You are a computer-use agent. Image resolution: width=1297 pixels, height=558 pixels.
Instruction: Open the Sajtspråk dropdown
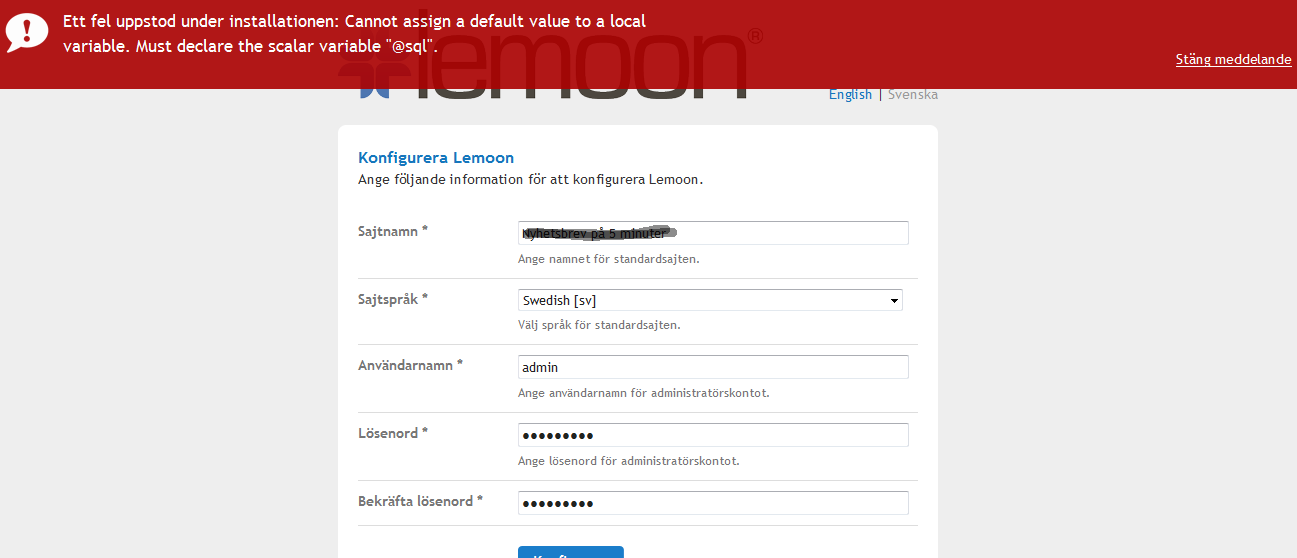[710, 300]
